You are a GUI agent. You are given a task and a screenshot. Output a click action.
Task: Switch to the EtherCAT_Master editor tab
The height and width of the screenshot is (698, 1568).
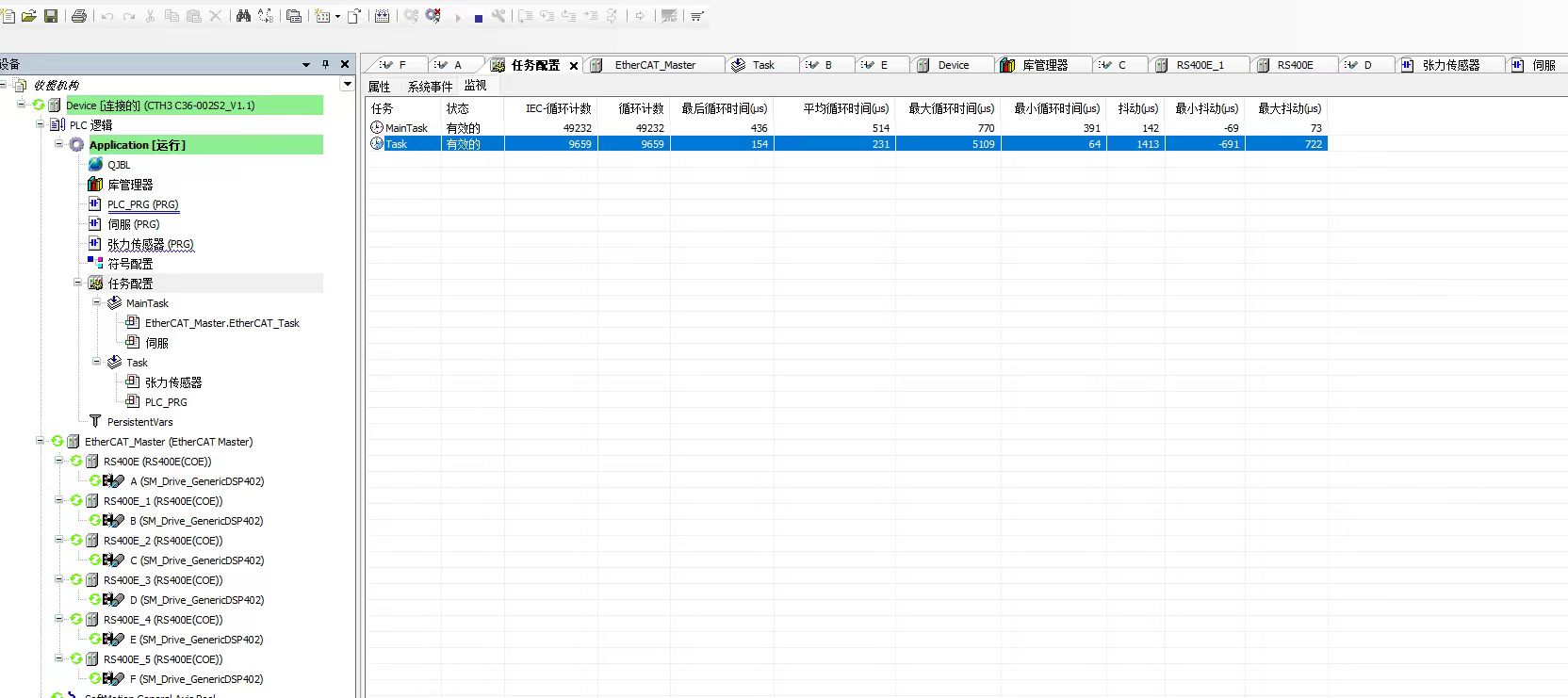(655, 65)
